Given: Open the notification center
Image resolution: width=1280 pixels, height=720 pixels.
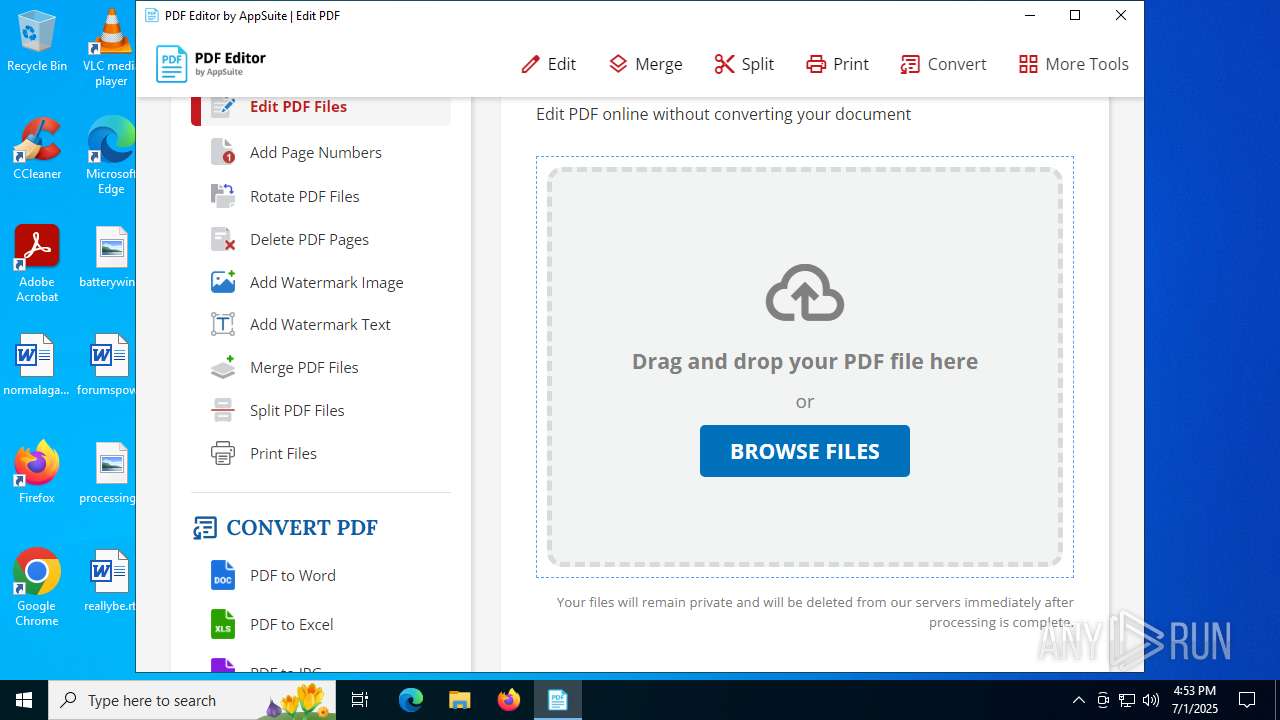Looking at the screenshot, I should tap(1247, 700).
